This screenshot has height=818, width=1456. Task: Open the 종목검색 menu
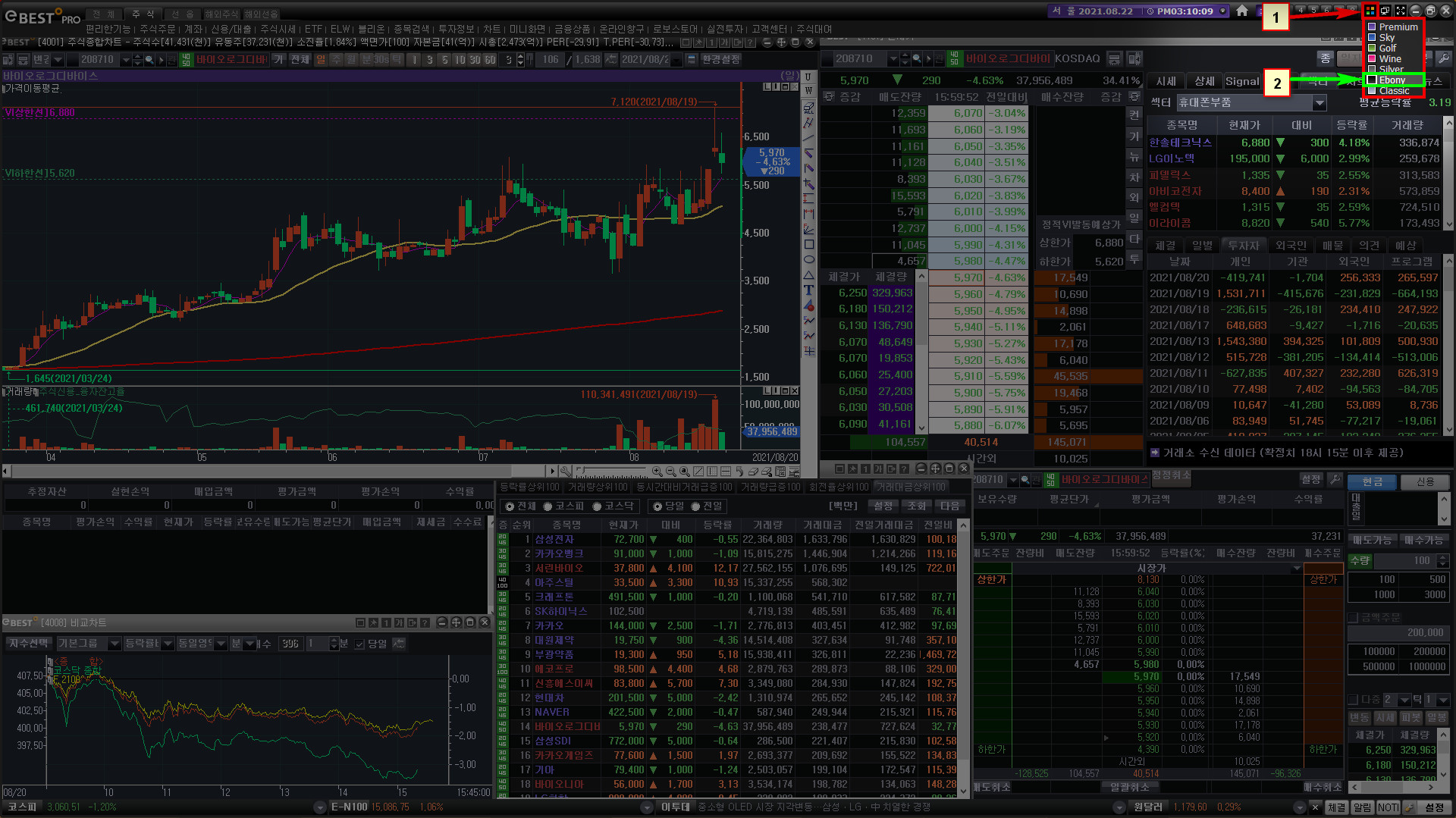pyautogui.click(x=411, y=29)
